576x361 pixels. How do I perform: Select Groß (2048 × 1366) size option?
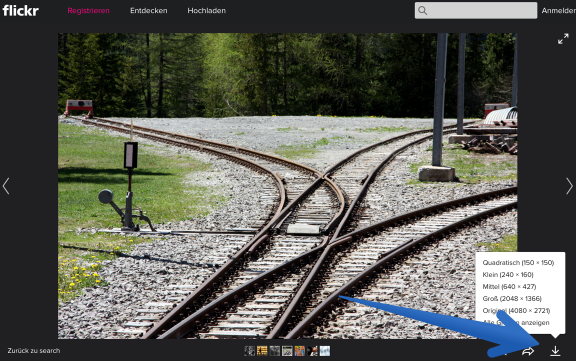click(x=512, y=299)
